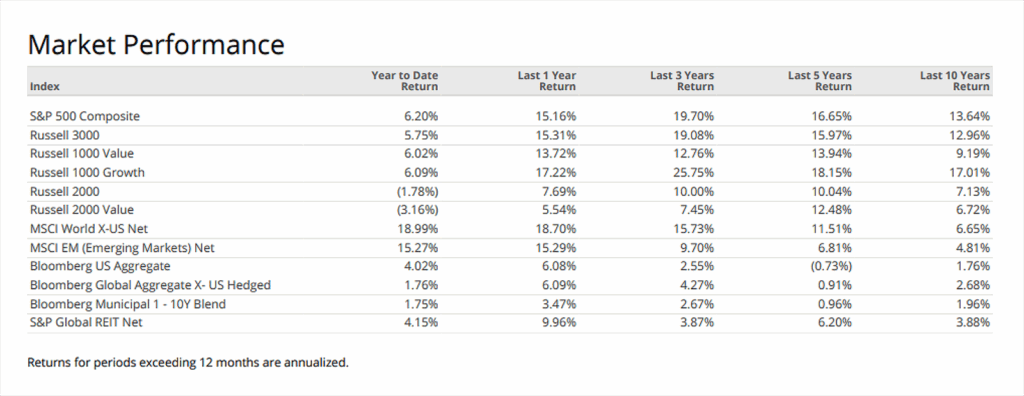Select the Russell 1000 Growth index name
This screenshot has width=1024, height=396.
tap(88, 173)
